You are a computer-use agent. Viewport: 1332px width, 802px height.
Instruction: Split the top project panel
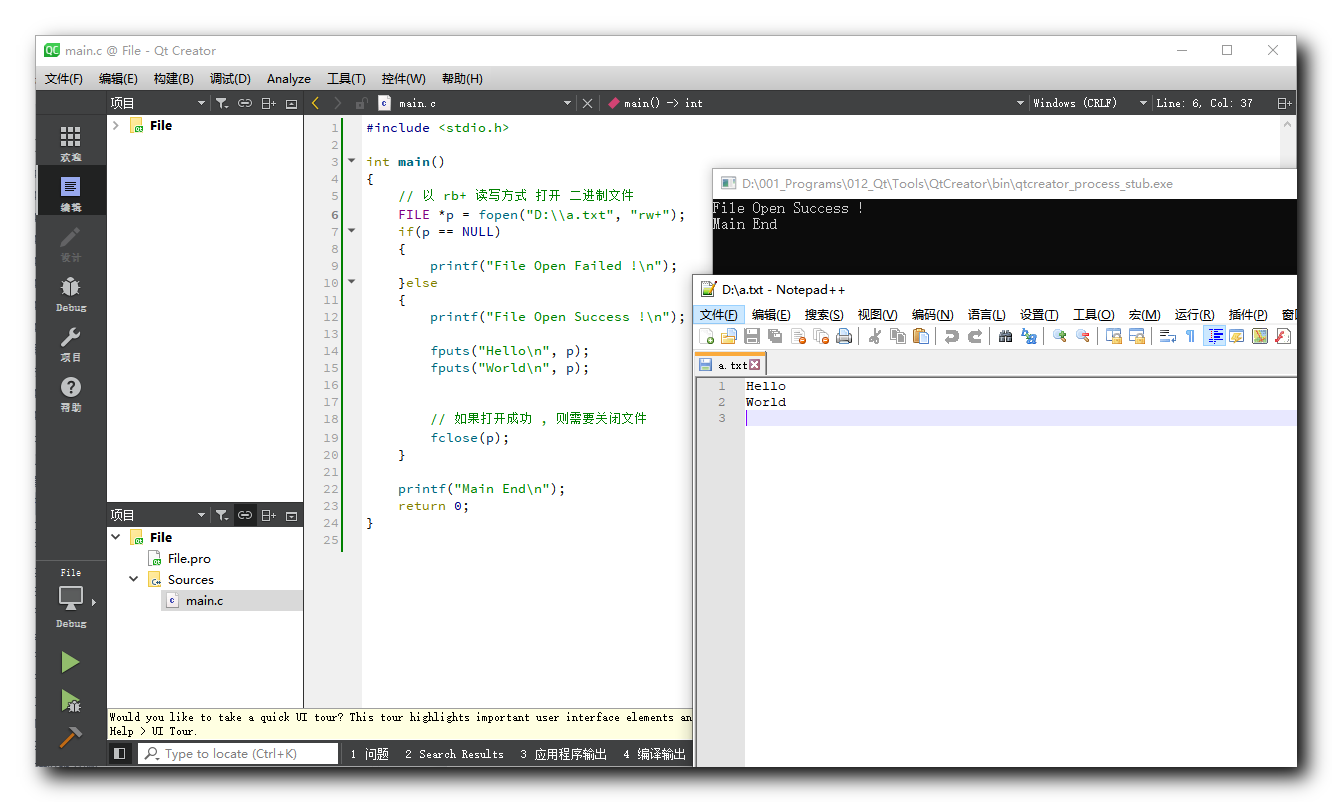point(268,103)
